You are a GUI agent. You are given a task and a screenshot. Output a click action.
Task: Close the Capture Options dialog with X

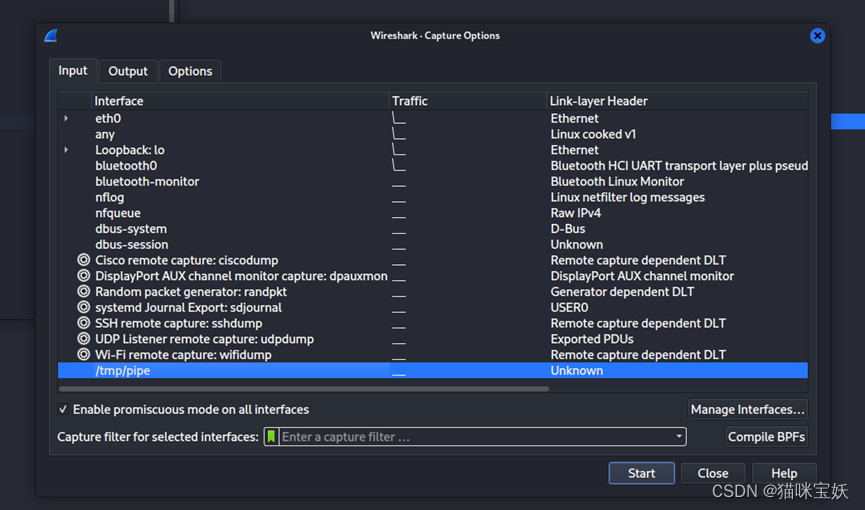click(x=817, y=36)
